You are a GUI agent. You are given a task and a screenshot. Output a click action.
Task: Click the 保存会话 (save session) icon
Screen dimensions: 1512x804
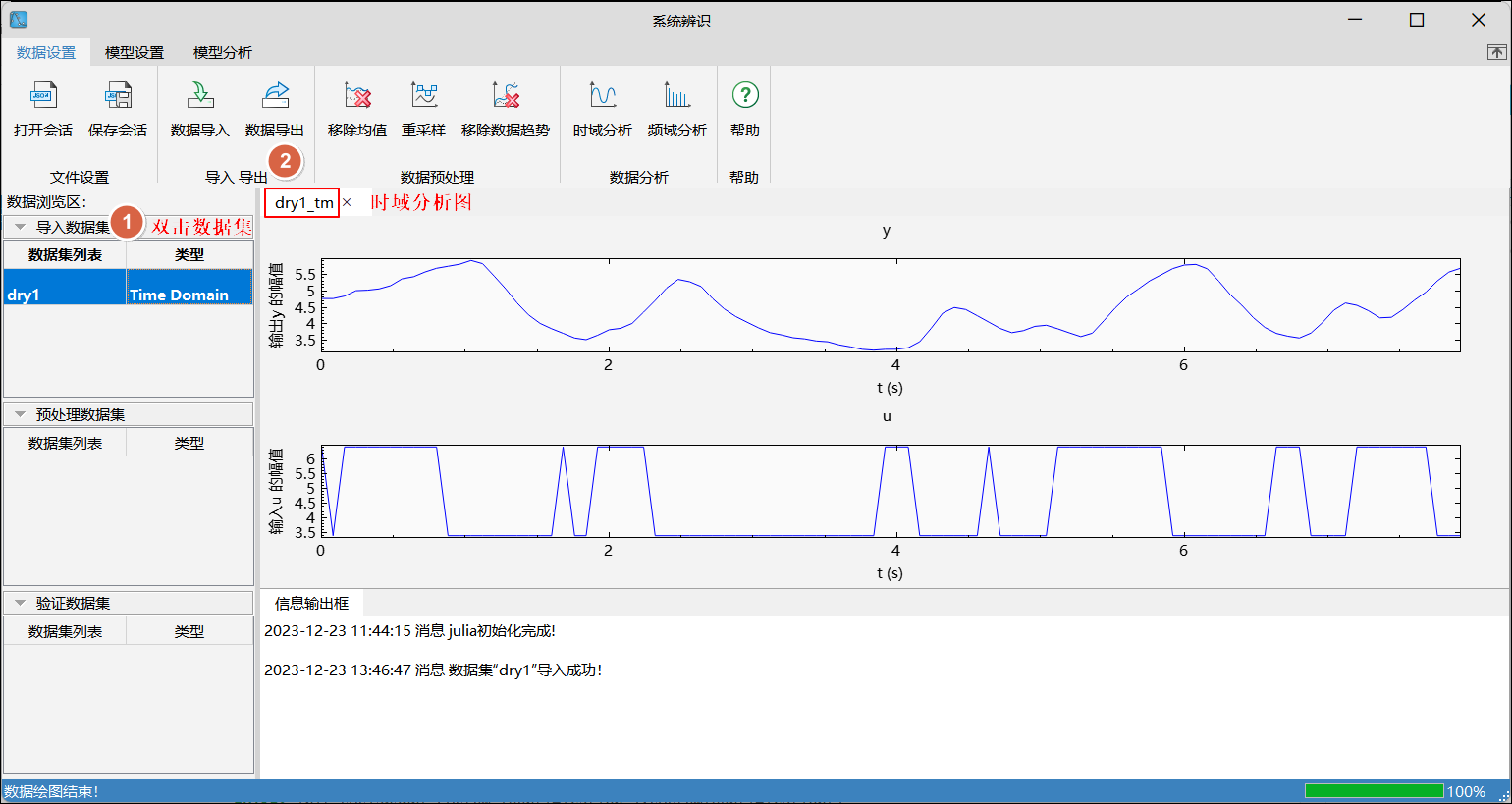tap(118, 96)
